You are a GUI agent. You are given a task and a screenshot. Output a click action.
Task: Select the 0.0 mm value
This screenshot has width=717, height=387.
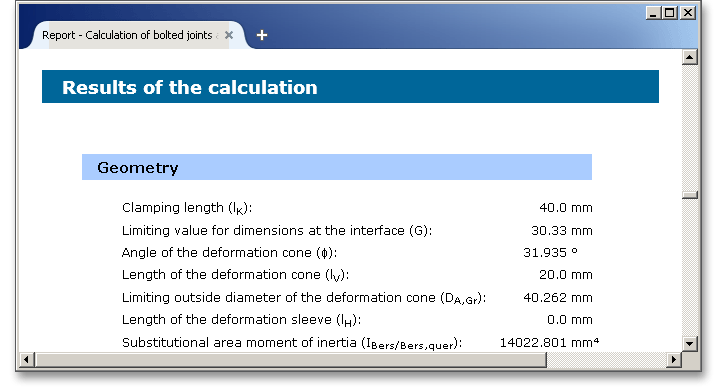[x=570, y=319]
